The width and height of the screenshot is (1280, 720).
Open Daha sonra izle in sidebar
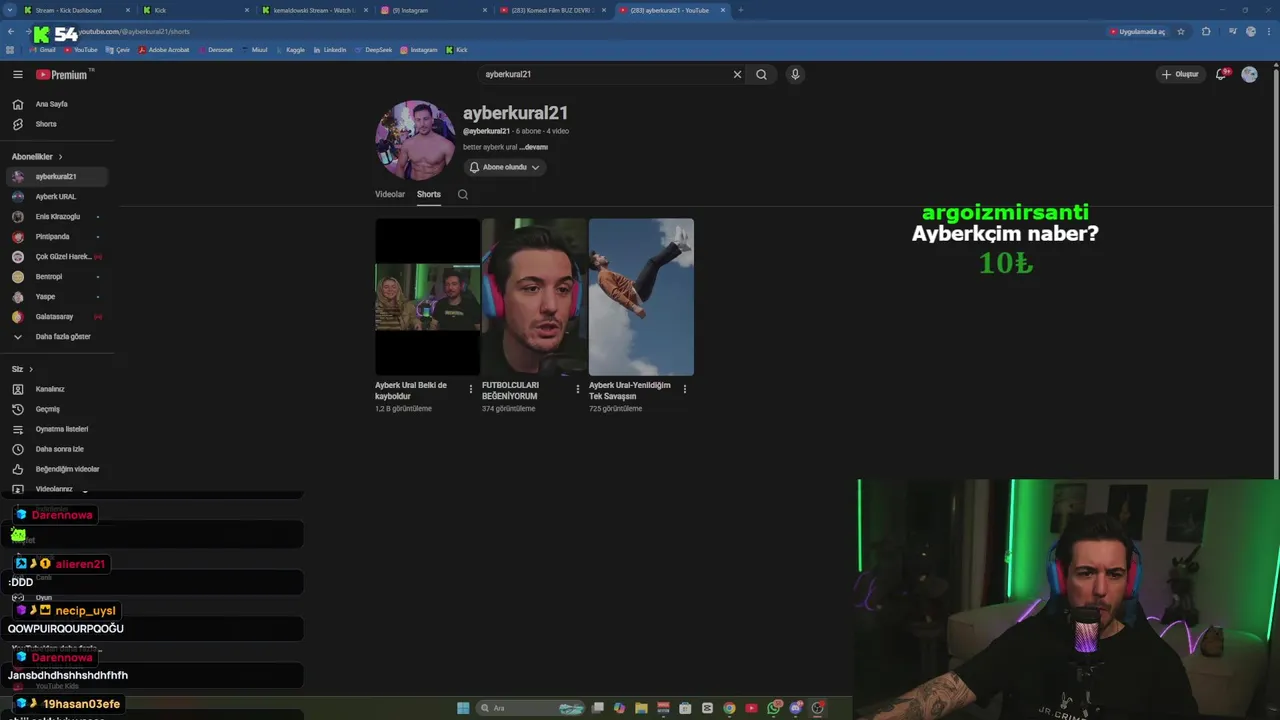[x=55, y=449]
